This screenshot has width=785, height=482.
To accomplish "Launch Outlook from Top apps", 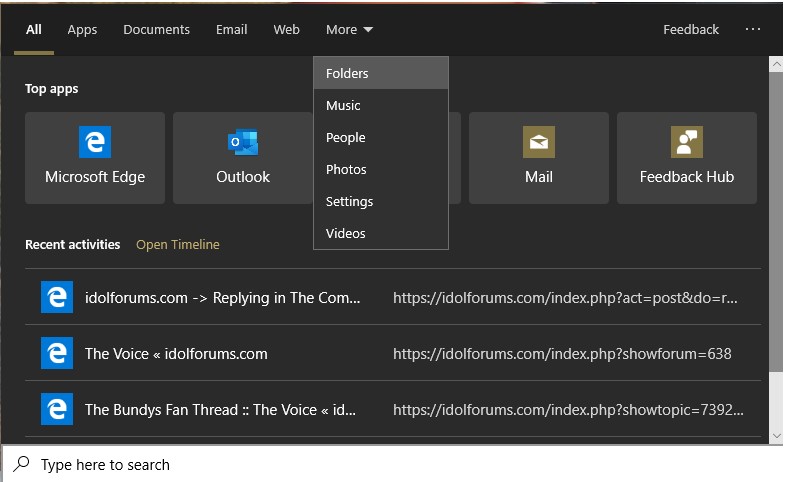I will [243, 158].
